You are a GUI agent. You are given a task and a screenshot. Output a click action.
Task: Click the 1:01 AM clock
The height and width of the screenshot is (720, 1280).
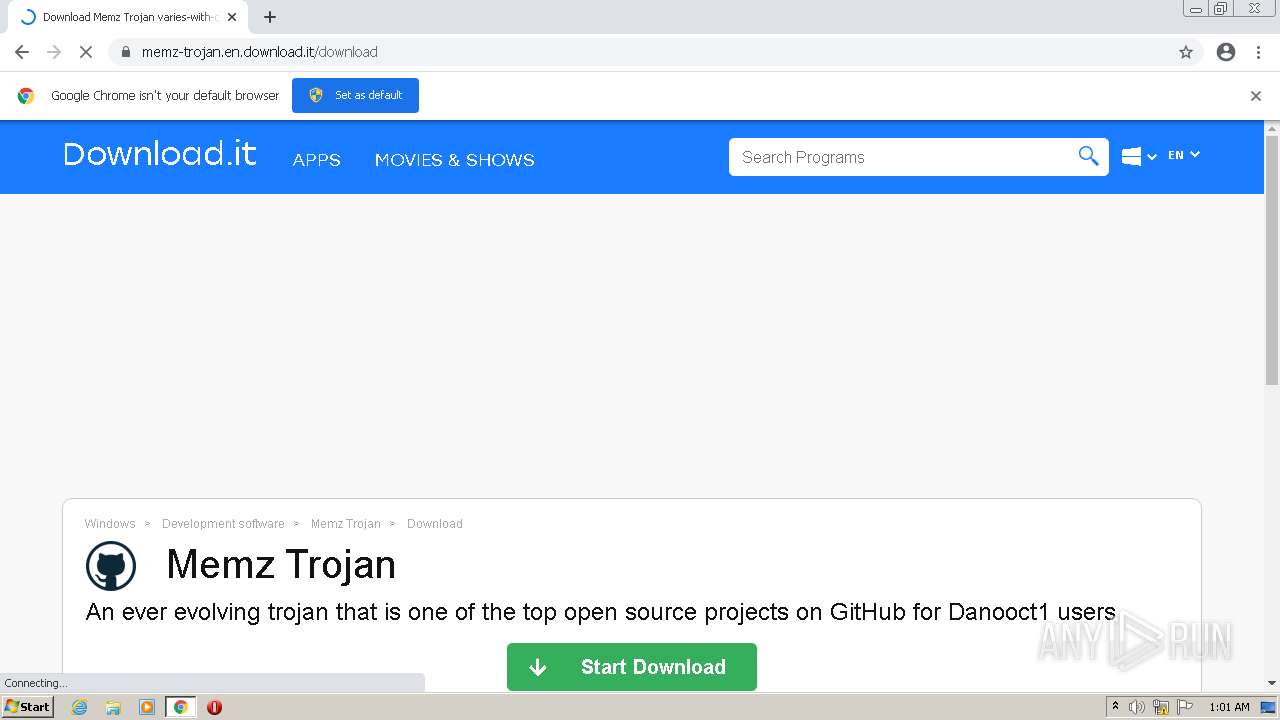[x=1229, y=707]
